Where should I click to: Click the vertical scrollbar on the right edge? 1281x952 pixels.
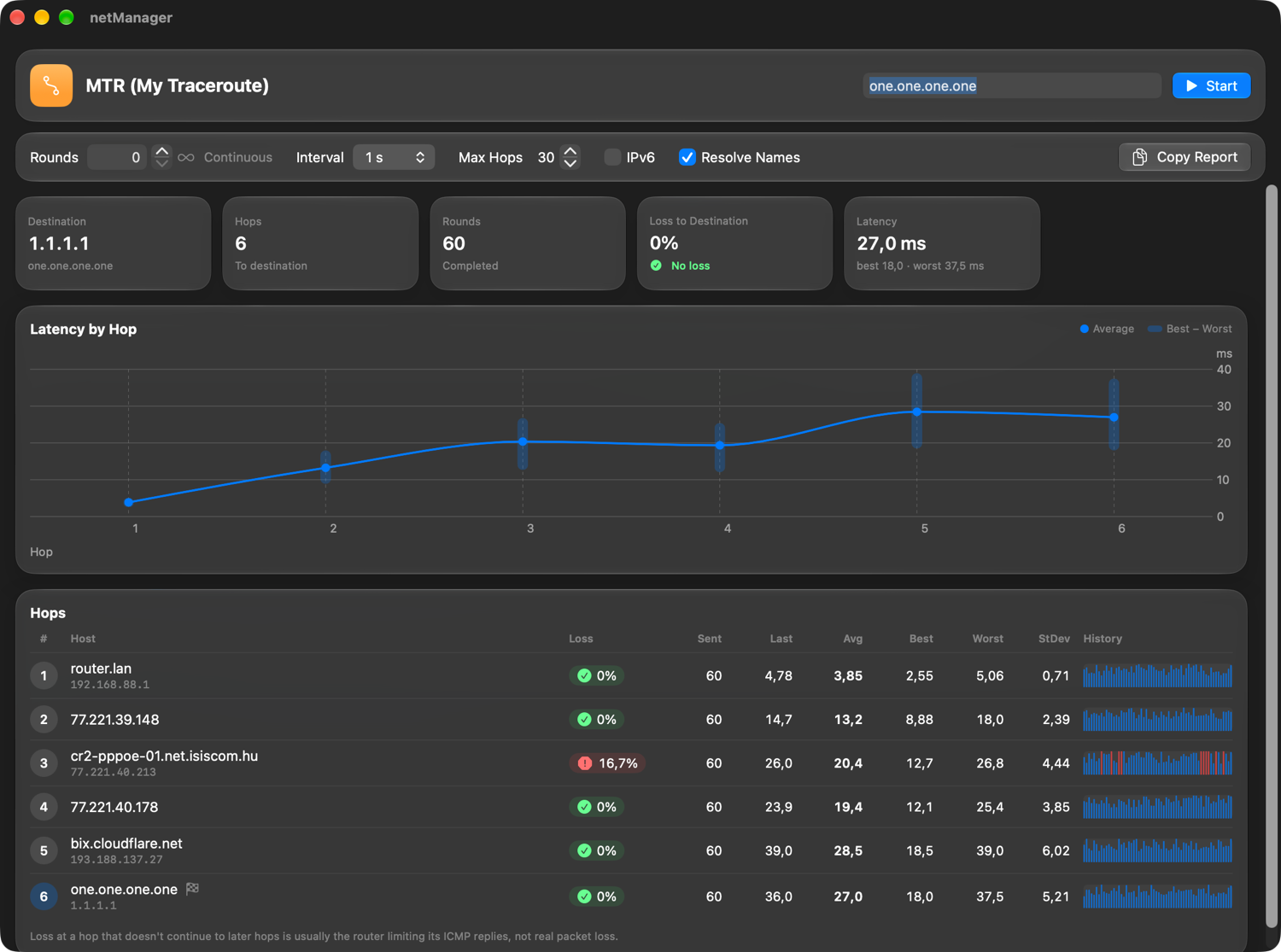(x=1272, y=555)
